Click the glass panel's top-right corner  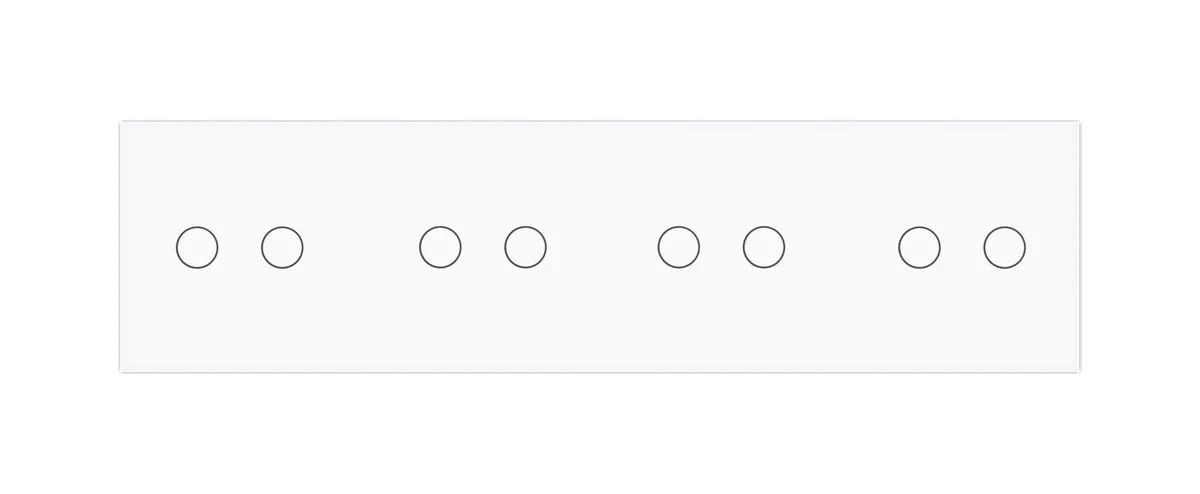tap(1079, 124)
